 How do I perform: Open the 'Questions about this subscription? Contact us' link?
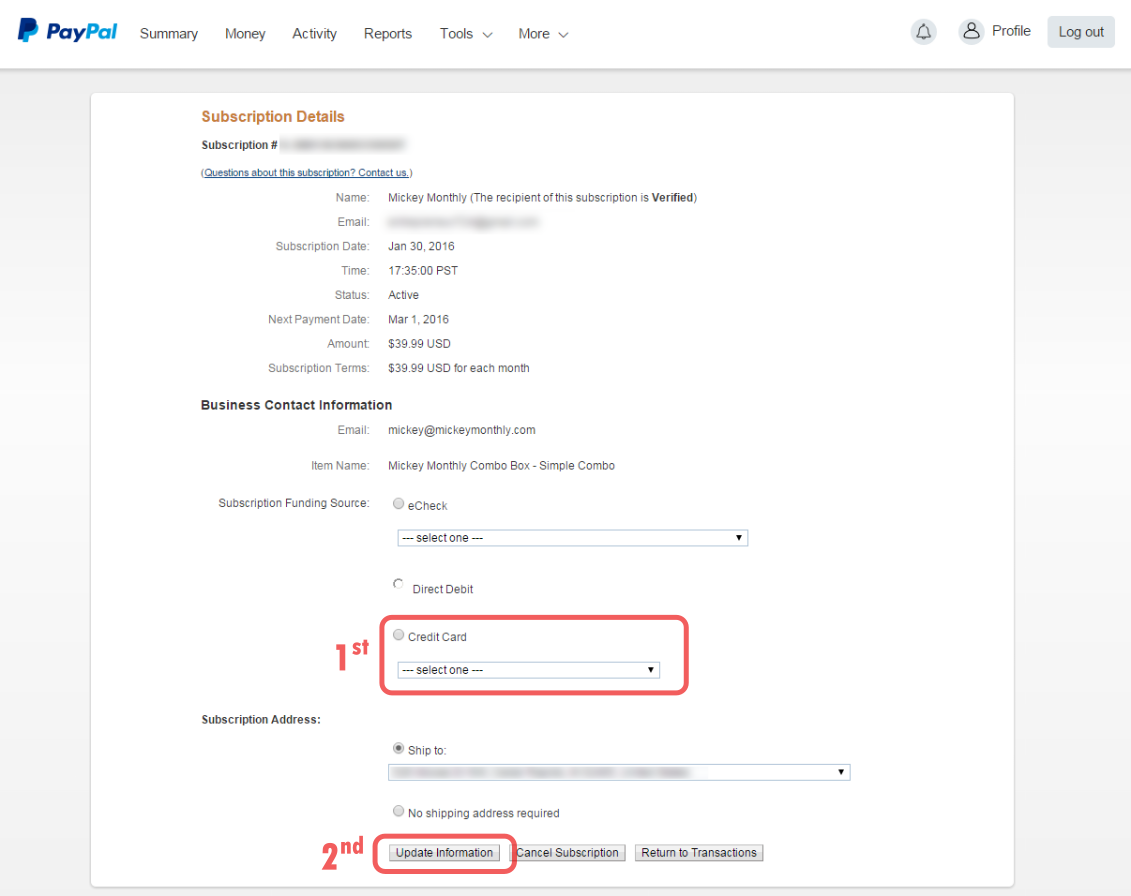307,172
